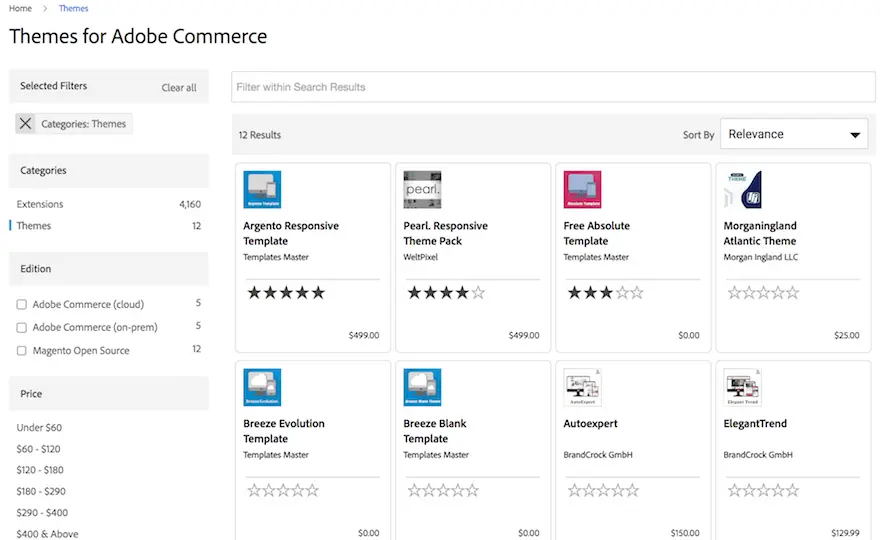
Task: Check the Adobe Commerce (on-prem) option
Action: point(22,327)
